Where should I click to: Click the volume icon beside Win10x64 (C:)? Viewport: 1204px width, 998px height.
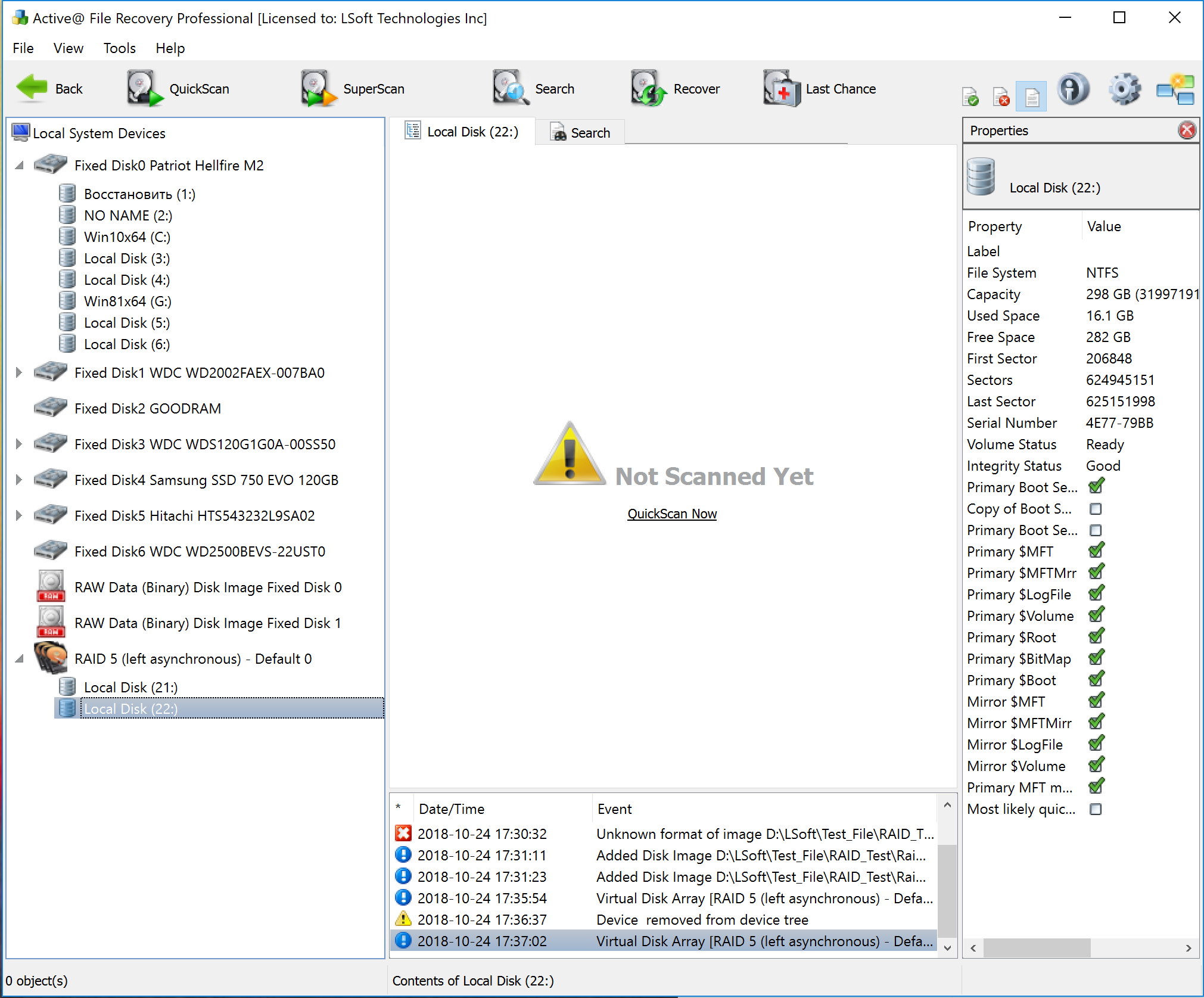(67, 237)
